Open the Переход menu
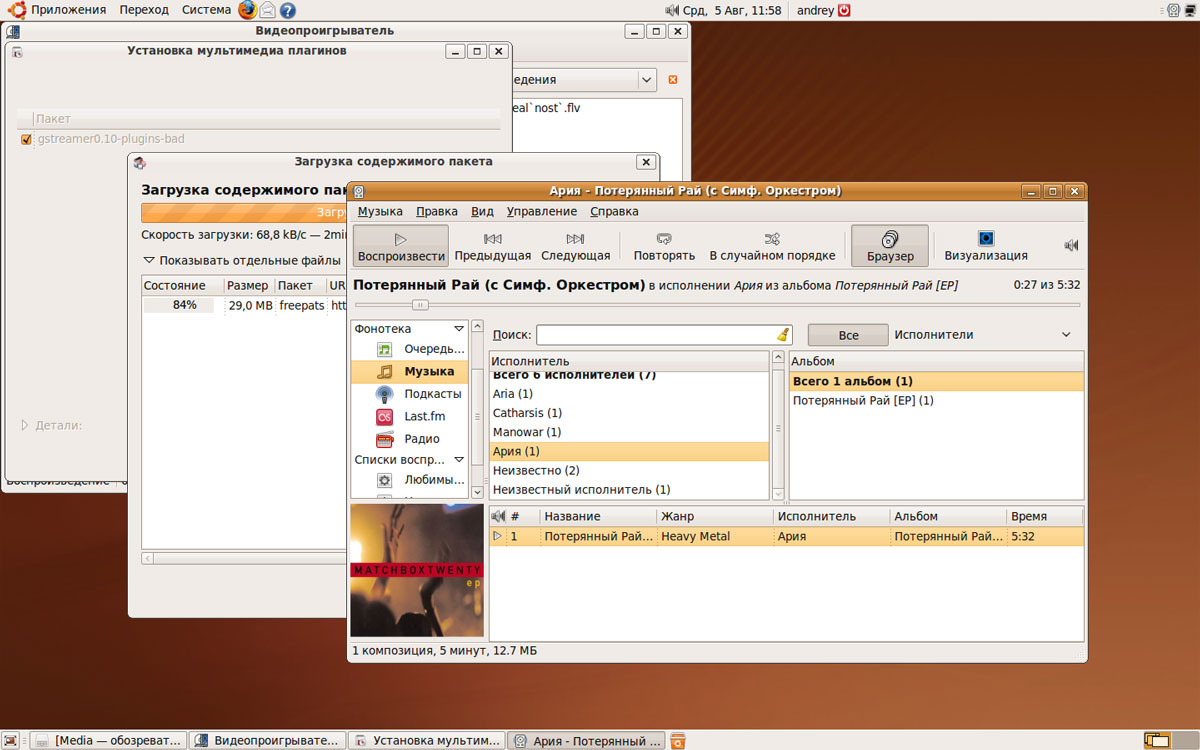 tap(144, 10)
